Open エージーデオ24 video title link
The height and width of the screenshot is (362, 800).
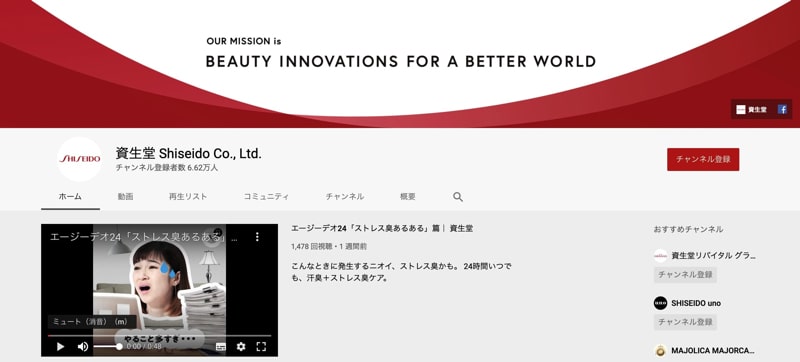tap(382, 228)
